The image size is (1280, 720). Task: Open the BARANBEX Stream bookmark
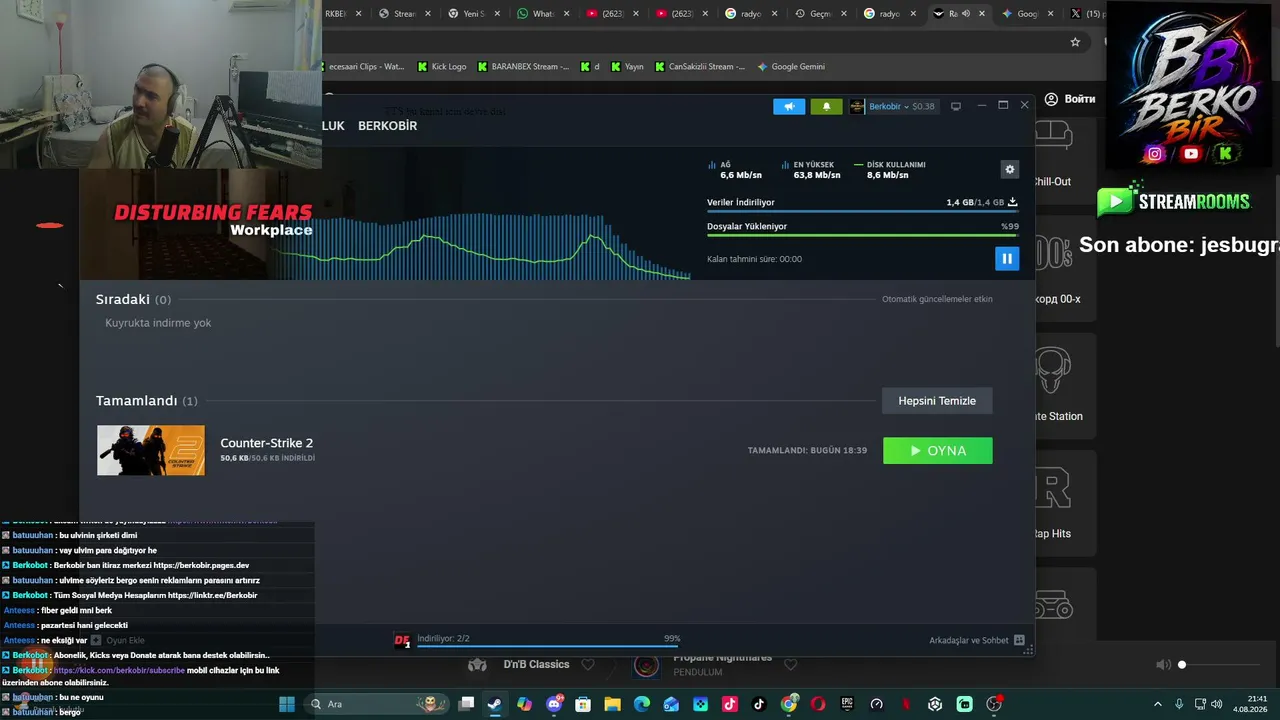pos(523,67)
